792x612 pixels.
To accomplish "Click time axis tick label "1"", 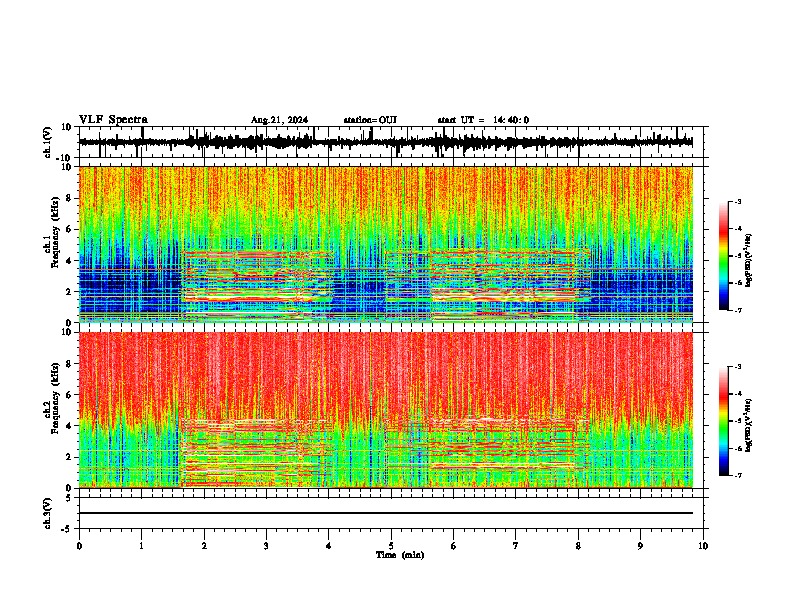I will pyautogui.click(x=141, y=546).
